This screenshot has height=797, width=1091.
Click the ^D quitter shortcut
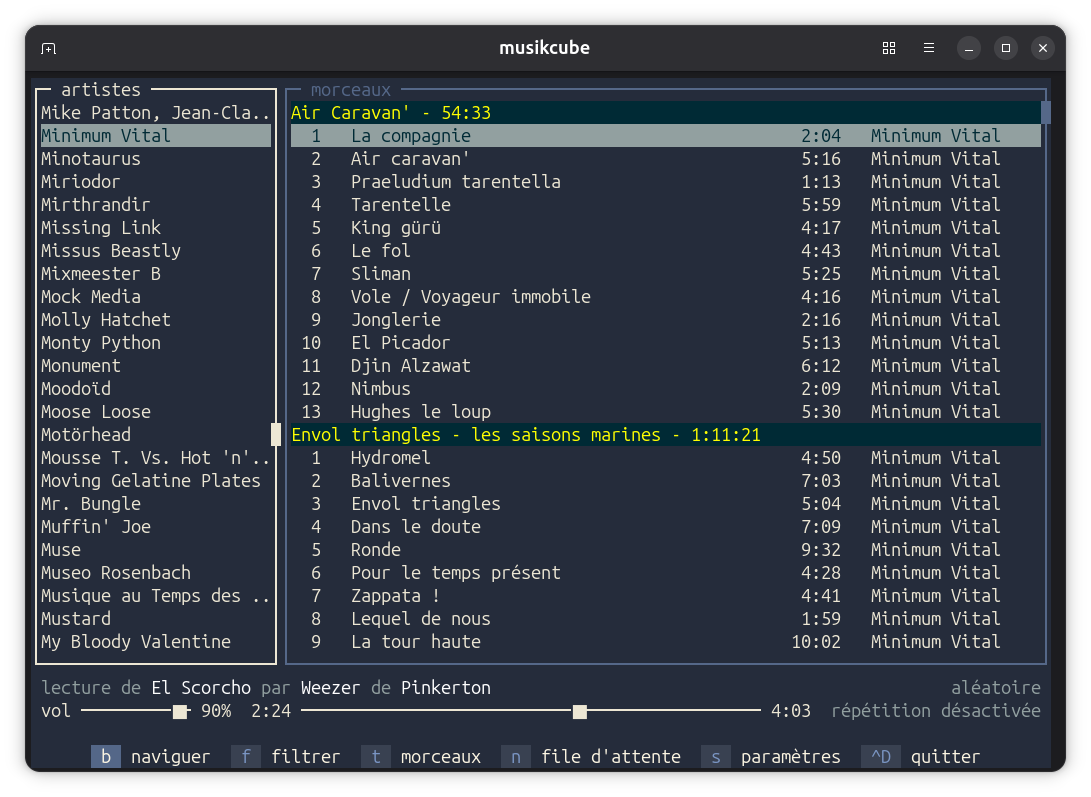coord(880,757)
